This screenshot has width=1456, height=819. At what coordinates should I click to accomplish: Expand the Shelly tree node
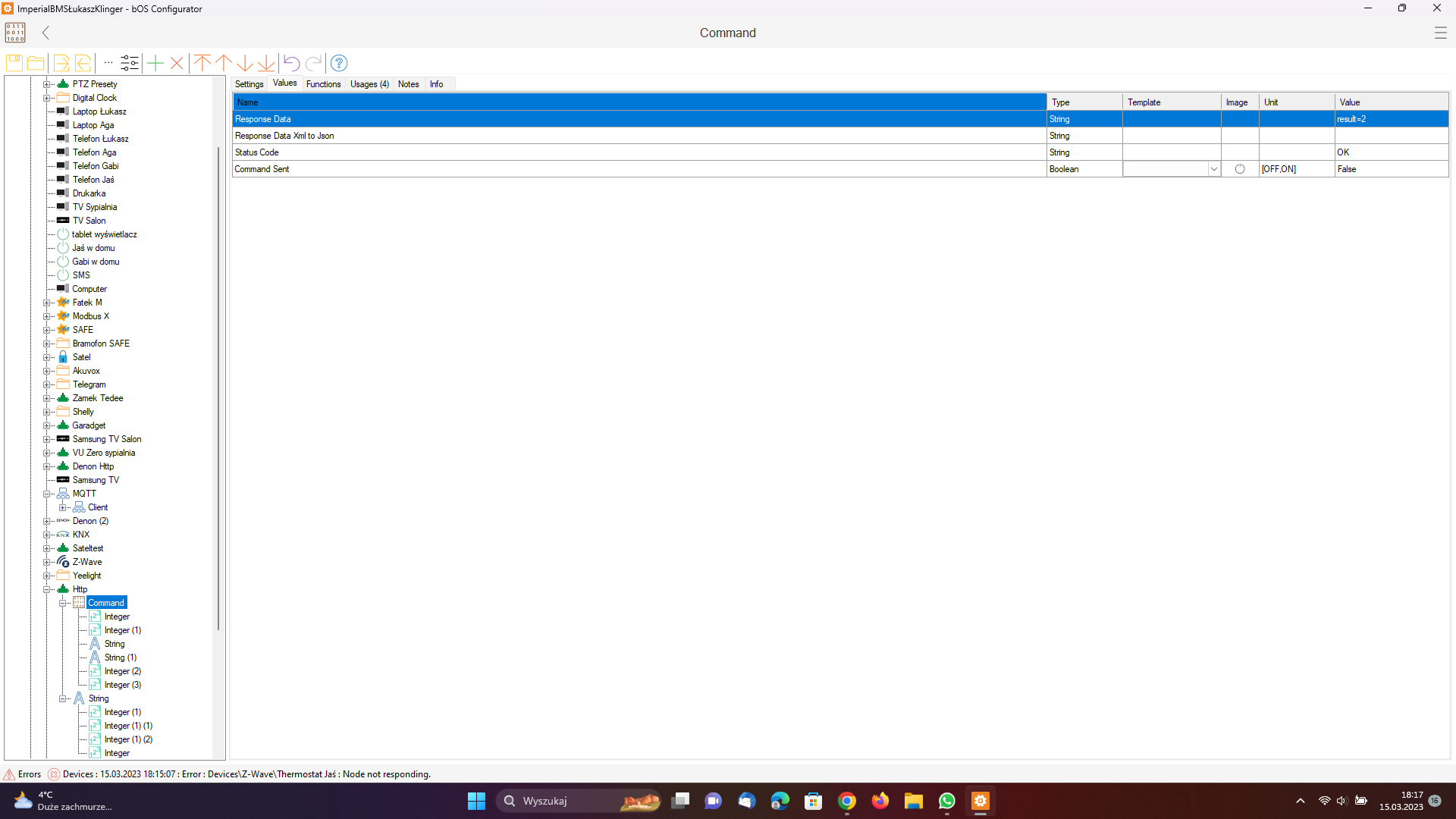point(47,412)
